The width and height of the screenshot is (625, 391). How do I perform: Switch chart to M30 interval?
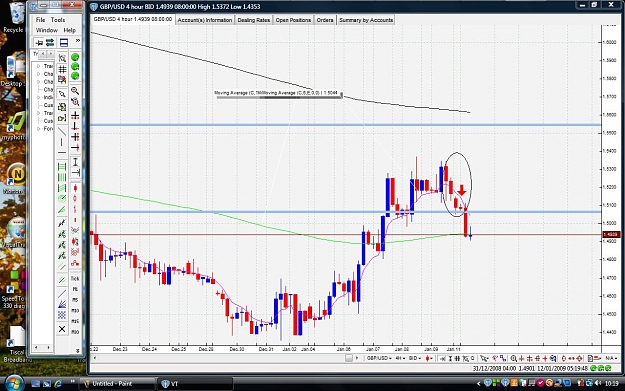(x=75, y=332)
